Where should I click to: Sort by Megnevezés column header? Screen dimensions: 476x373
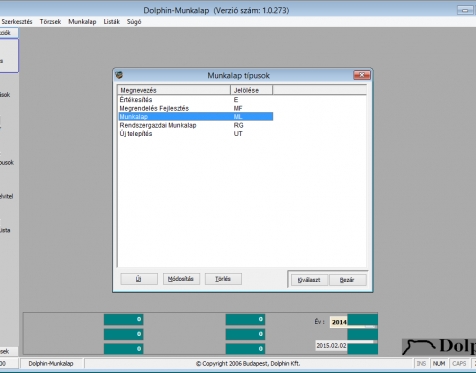[174, 90]
